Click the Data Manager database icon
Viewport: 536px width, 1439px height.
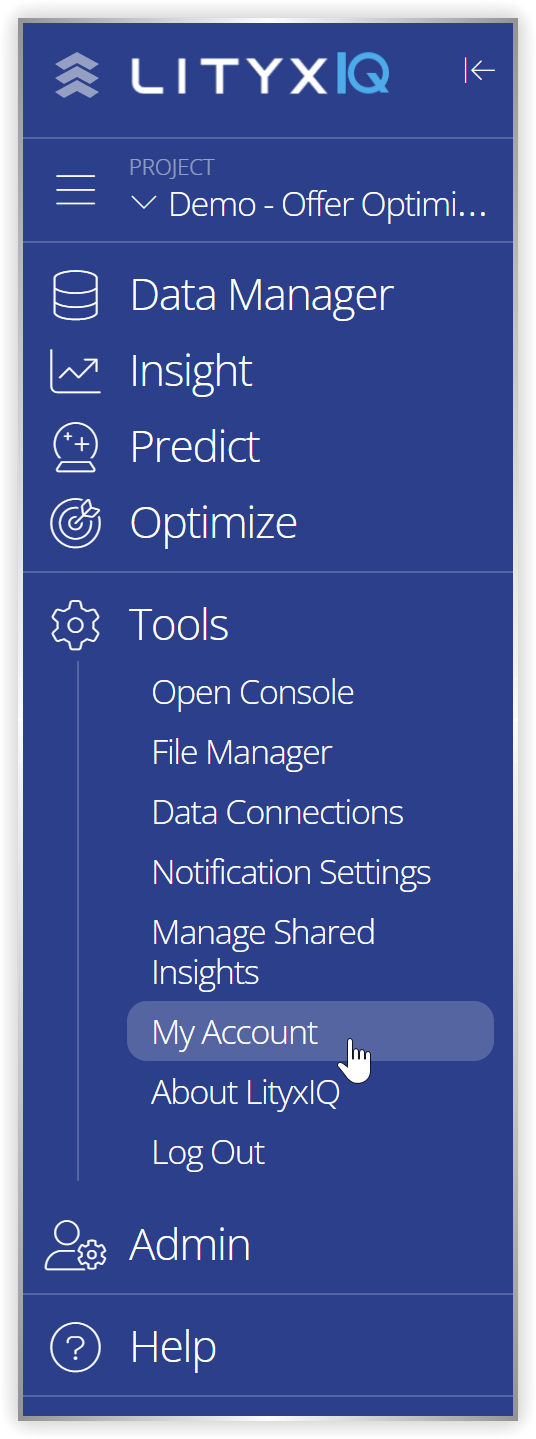point(76,295)
